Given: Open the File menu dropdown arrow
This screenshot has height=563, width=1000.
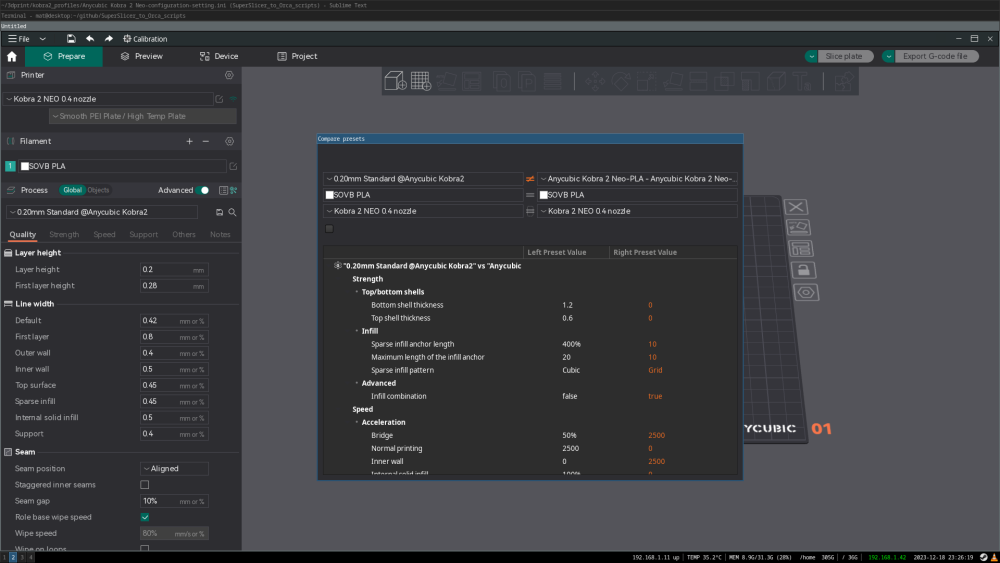Looking at the screenshot, I should click(43, 39).
